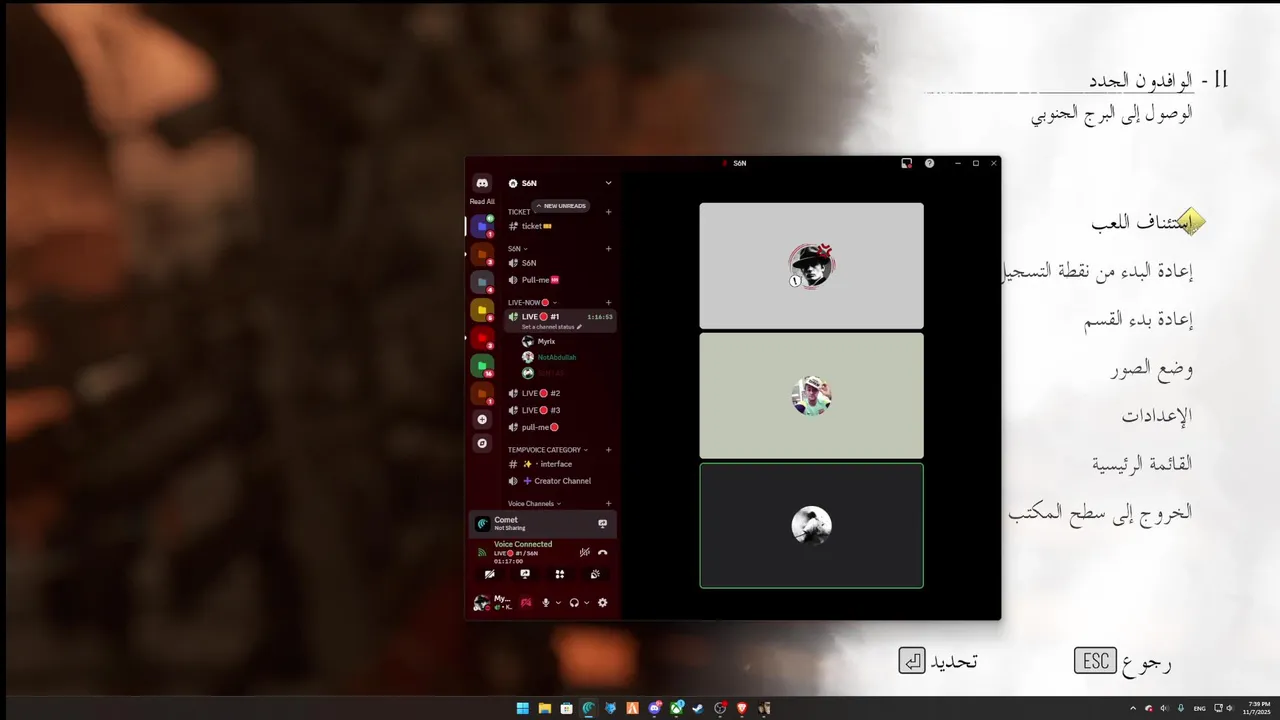Open Brave browser from the taskbar
This screenshot has width=1280, height=720.
coord(742,708)
